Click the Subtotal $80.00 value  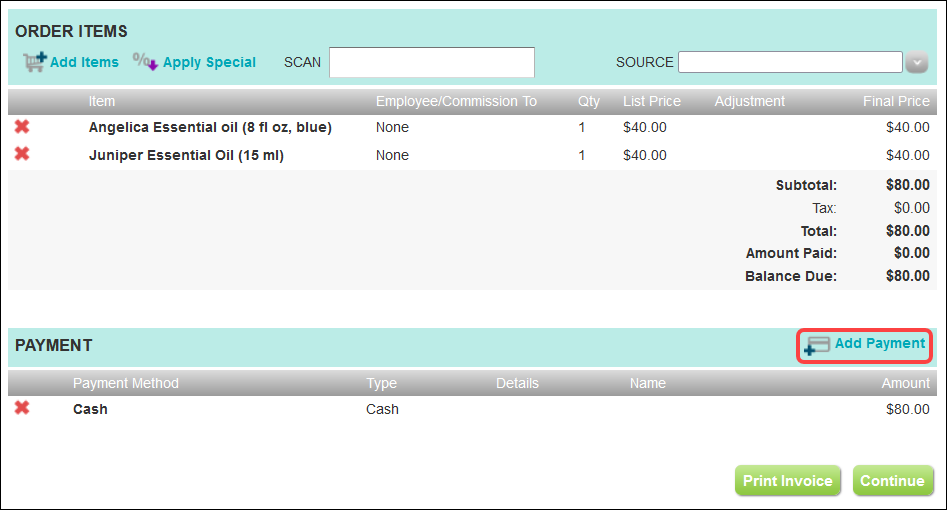click(x=908, y=185)
